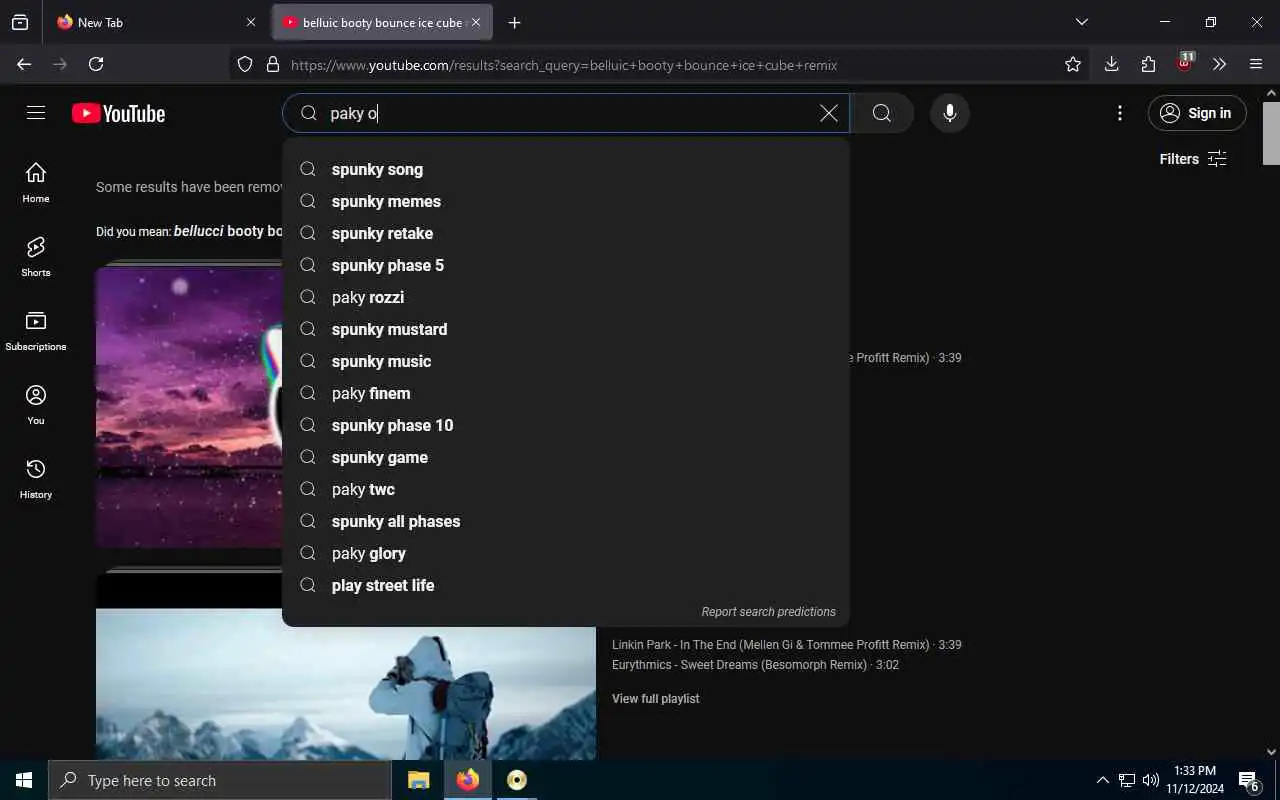Viewport: 1280px width, 800px height.
Task: Choose suggestion "spunky phase 10"
Action: [x=566, y=425]
